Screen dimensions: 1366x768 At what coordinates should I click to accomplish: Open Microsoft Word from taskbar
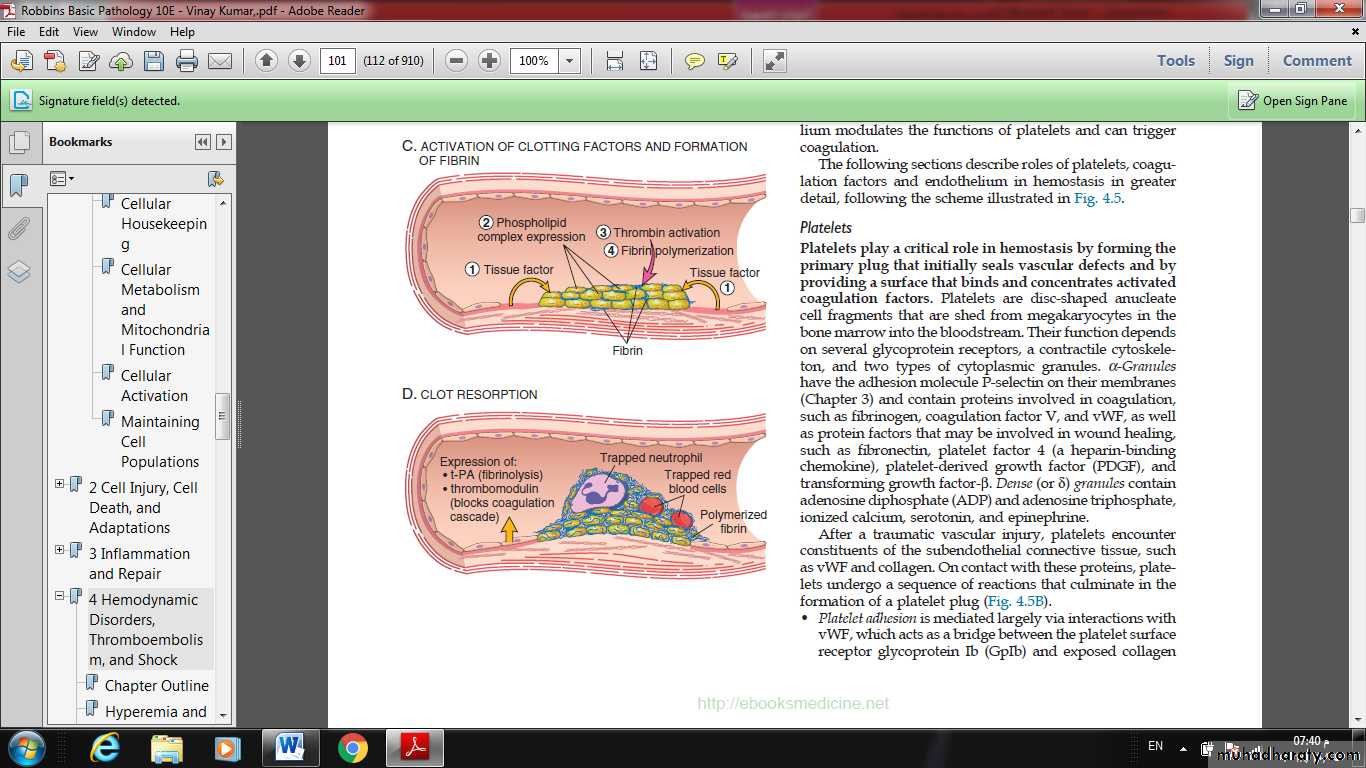289,746
